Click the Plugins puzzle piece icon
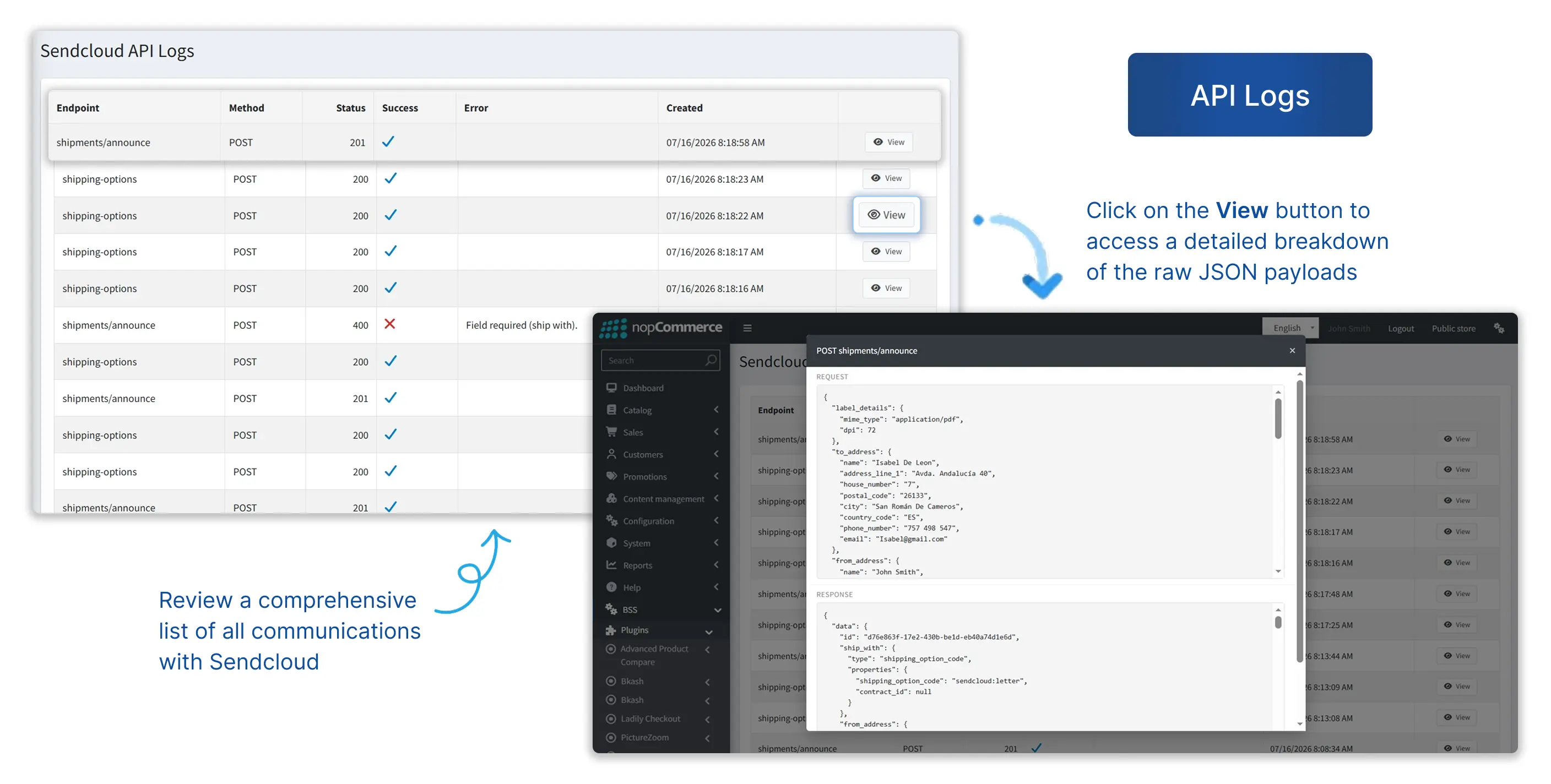The image size is (1551, 784). coord(610,630)
